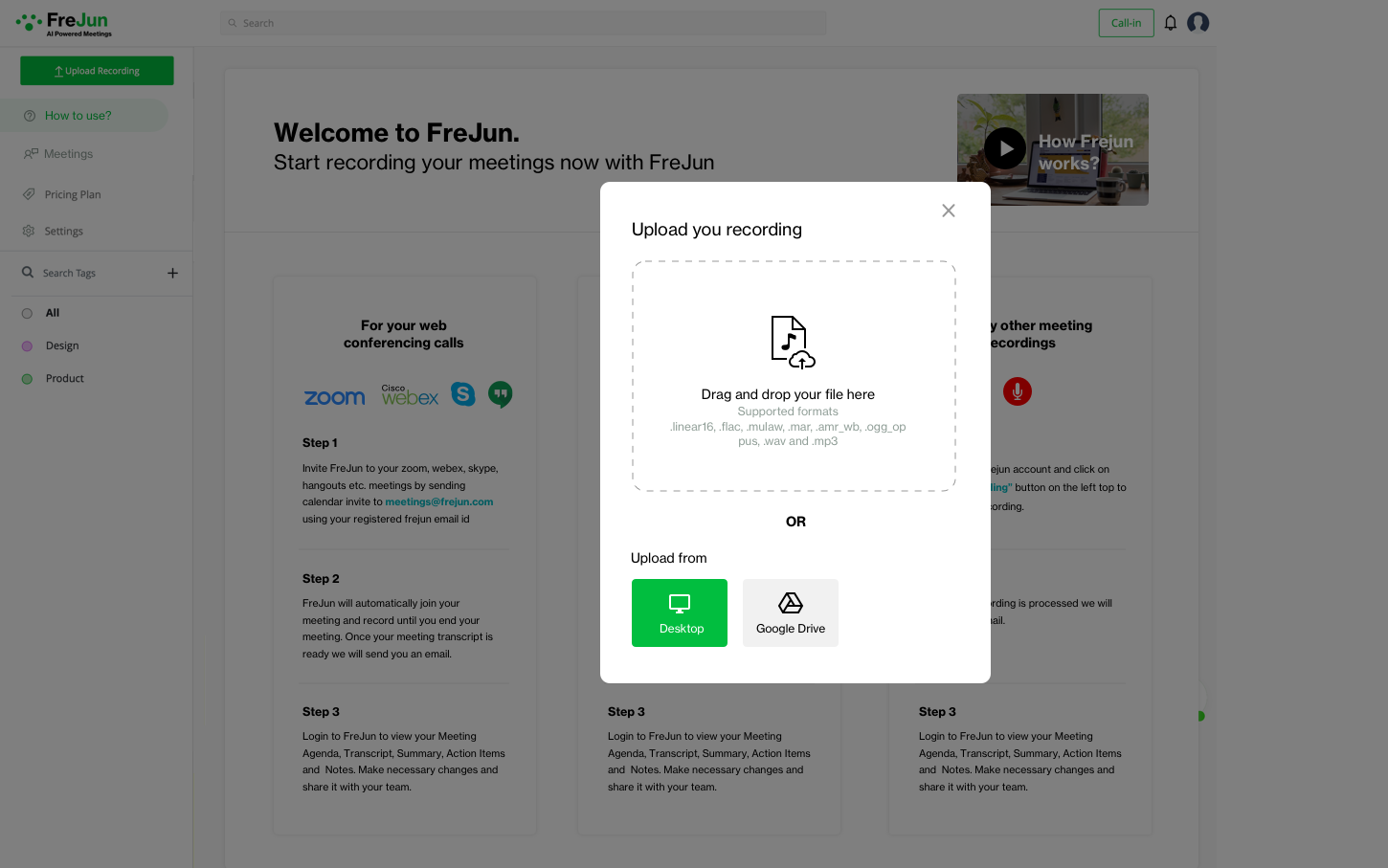Click the red microphone icon
The height and width of the screenshot is (868, 1388).
[x=1017, y=391]
